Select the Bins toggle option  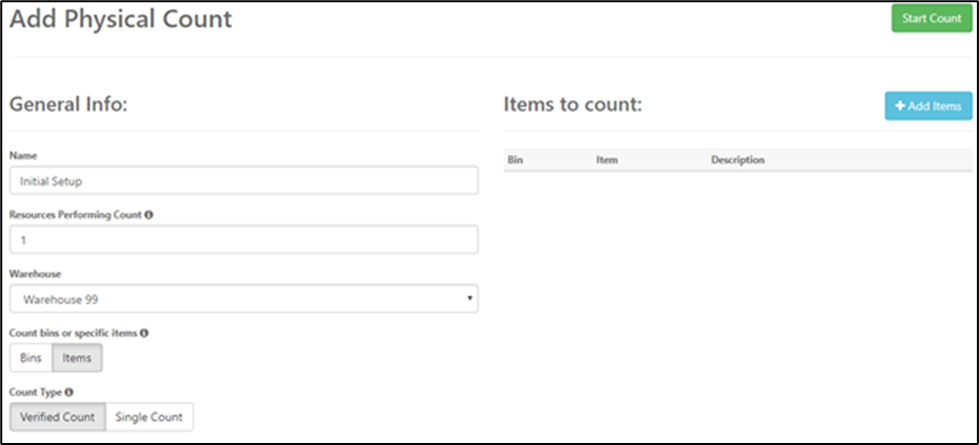pyautogui.click(x=31, y=358)
